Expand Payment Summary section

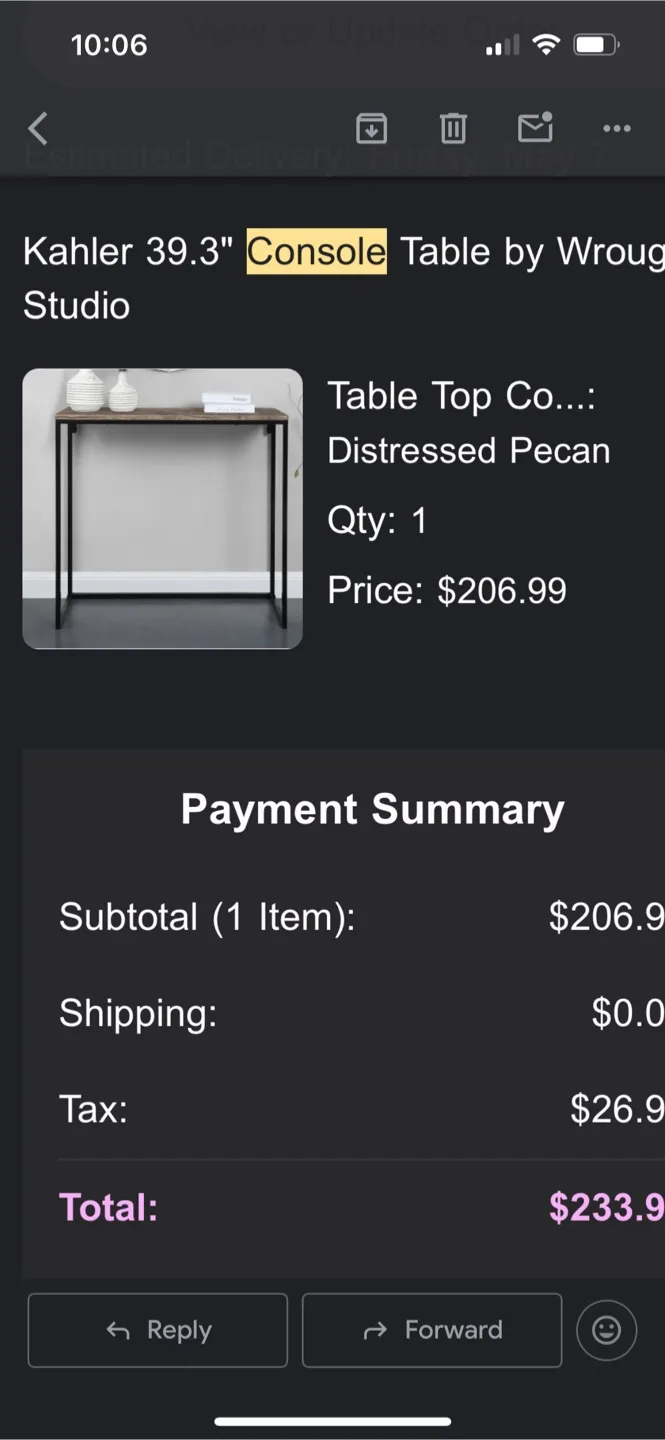point(373,808)
